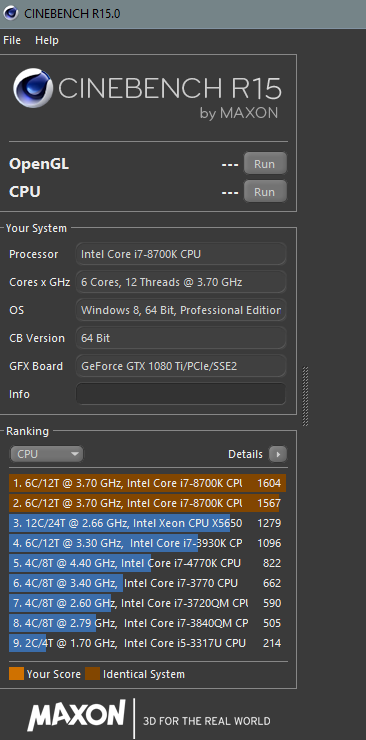
Task: Click the Cinema 4D sphere logo
Action: click(33, 88)
